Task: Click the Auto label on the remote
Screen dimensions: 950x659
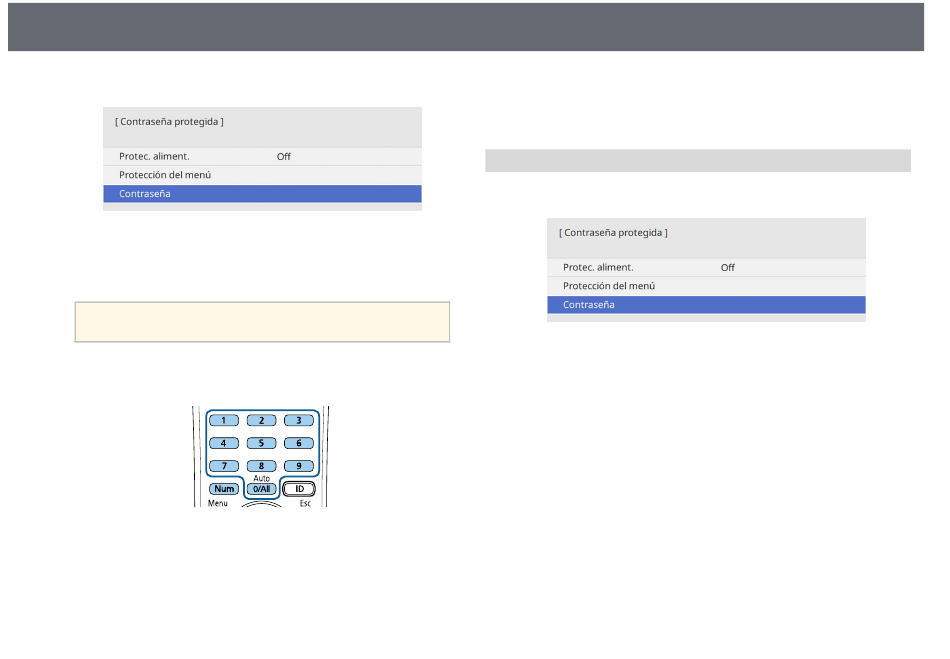Action: click(261, 478)
